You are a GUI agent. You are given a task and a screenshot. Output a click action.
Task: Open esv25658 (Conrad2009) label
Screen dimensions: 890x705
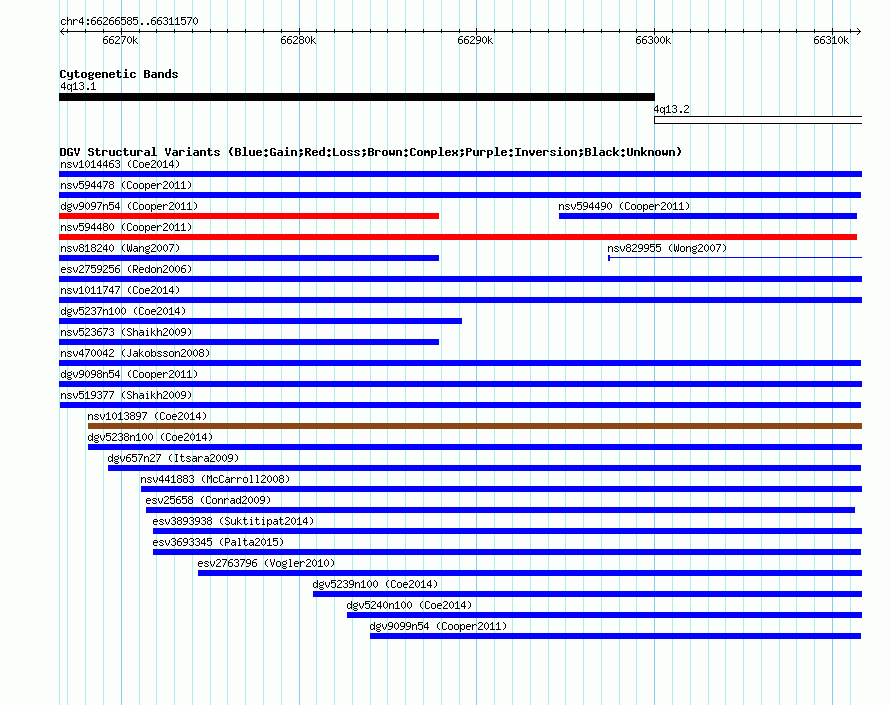pyautogui.click(x=208, y=500)
